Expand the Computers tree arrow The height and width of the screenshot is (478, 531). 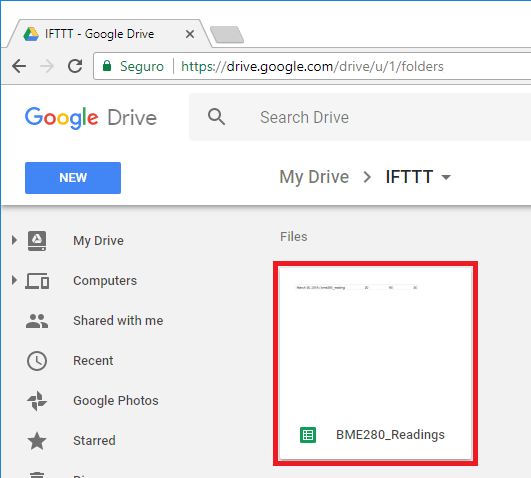(14, 280)
